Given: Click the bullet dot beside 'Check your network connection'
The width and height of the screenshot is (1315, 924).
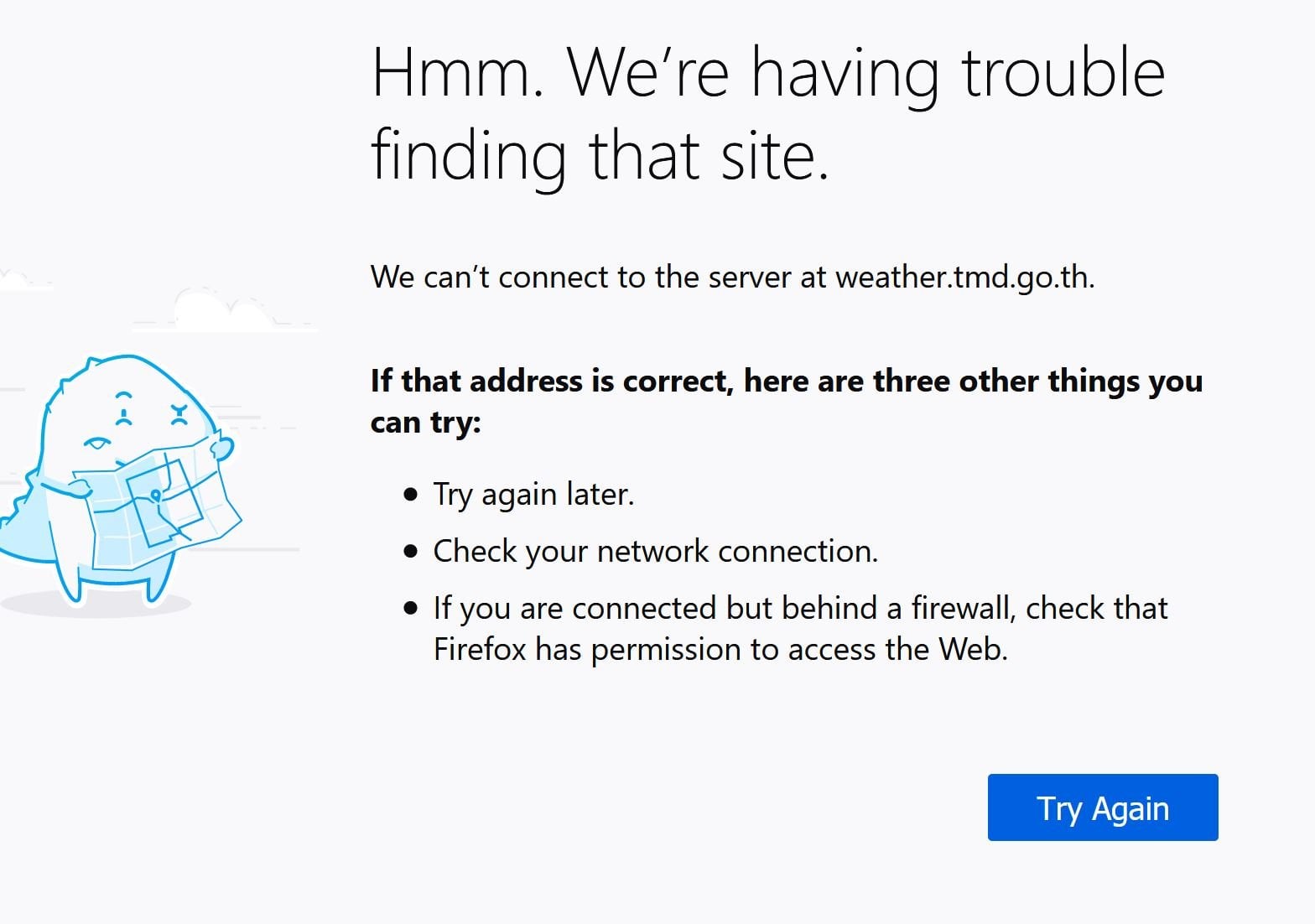Looking at the screenshot, I should [x=410, y=552].
